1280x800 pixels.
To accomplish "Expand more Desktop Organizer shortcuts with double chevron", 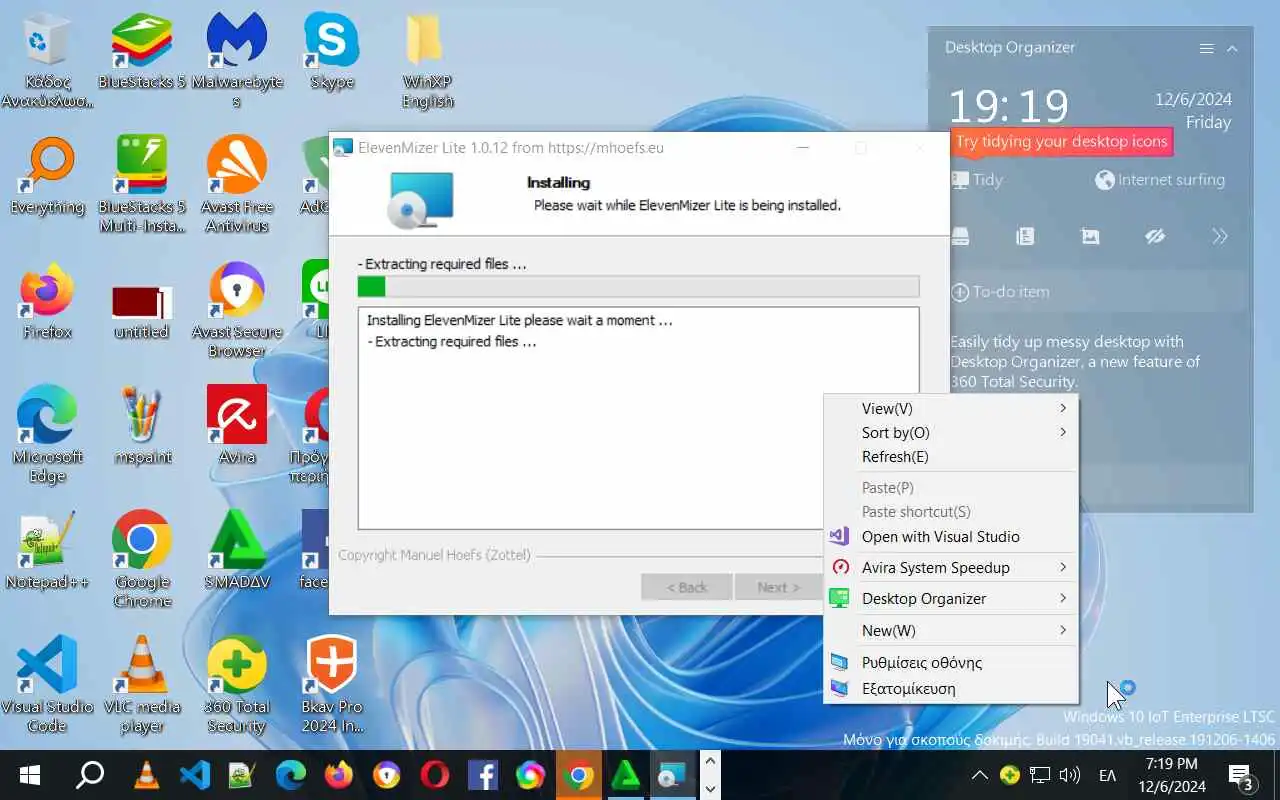I will (x=1220, y=237).
